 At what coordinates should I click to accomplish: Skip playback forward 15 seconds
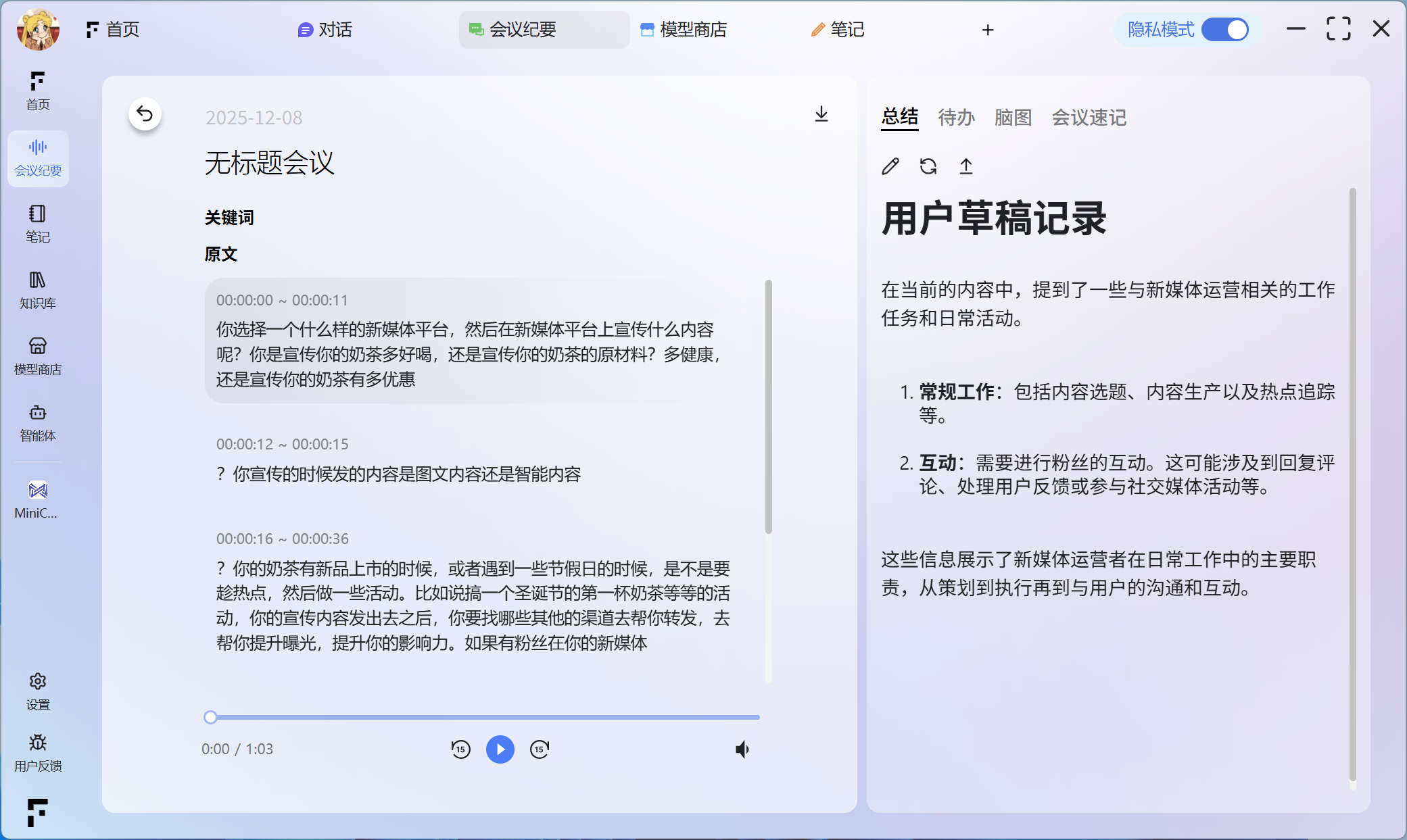pyautogui.click(x=540, y=749)
